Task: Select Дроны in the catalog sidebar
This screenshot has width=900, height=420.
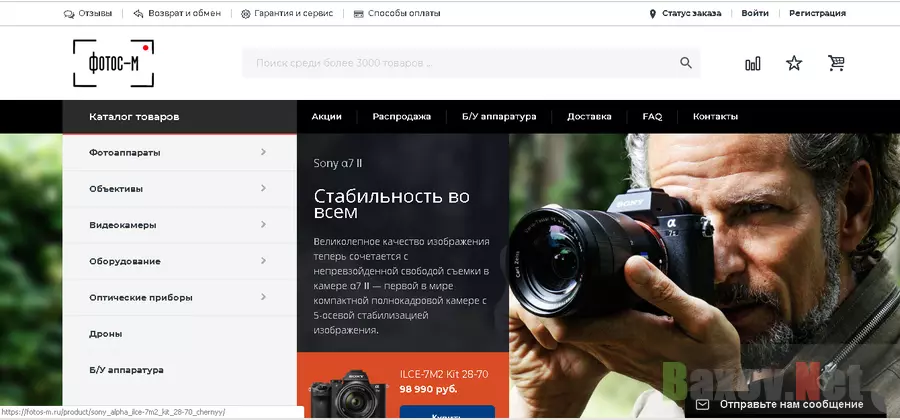Action: click(106, 334)
